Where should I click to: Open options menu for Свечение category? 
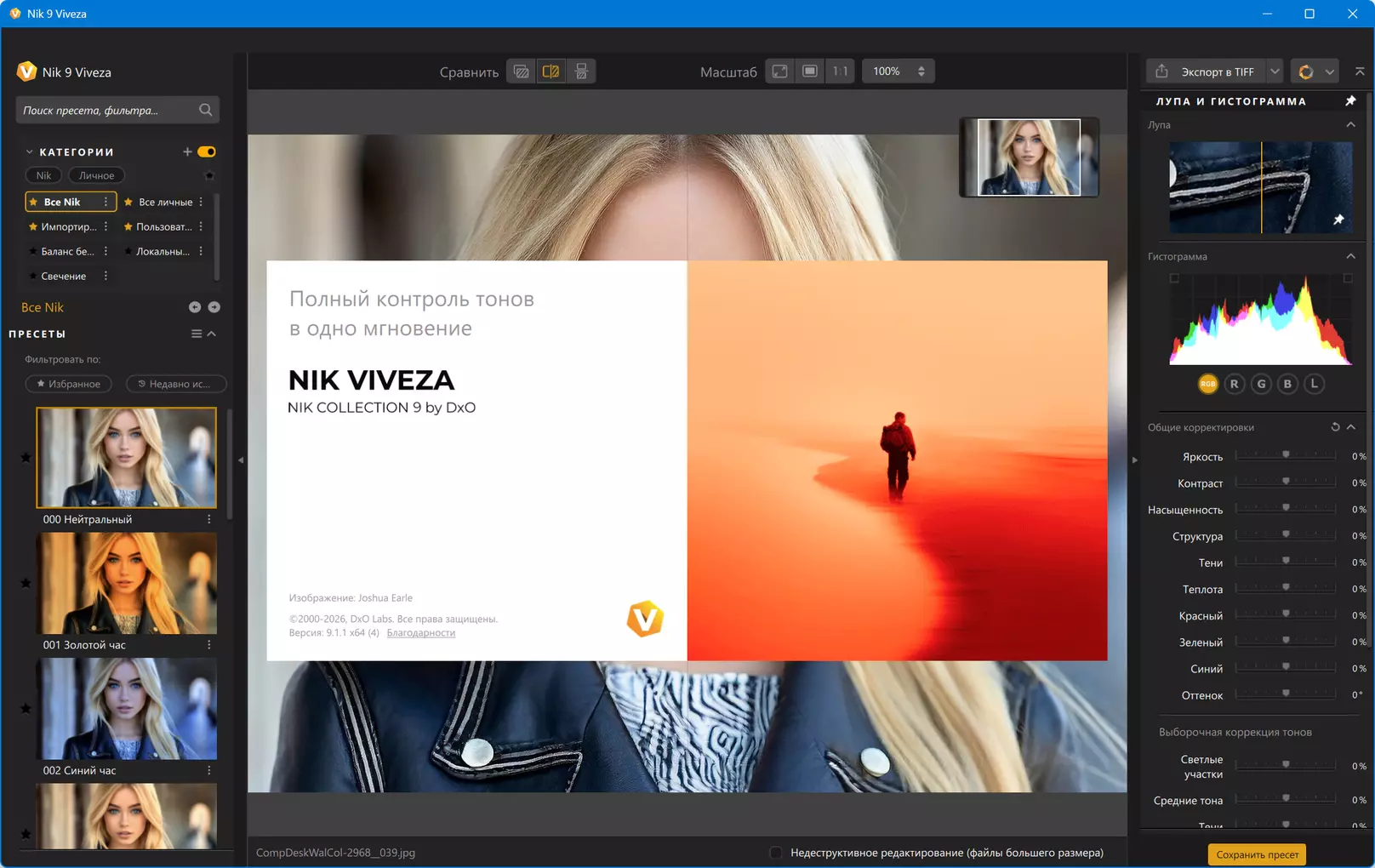tap(106, 276)
